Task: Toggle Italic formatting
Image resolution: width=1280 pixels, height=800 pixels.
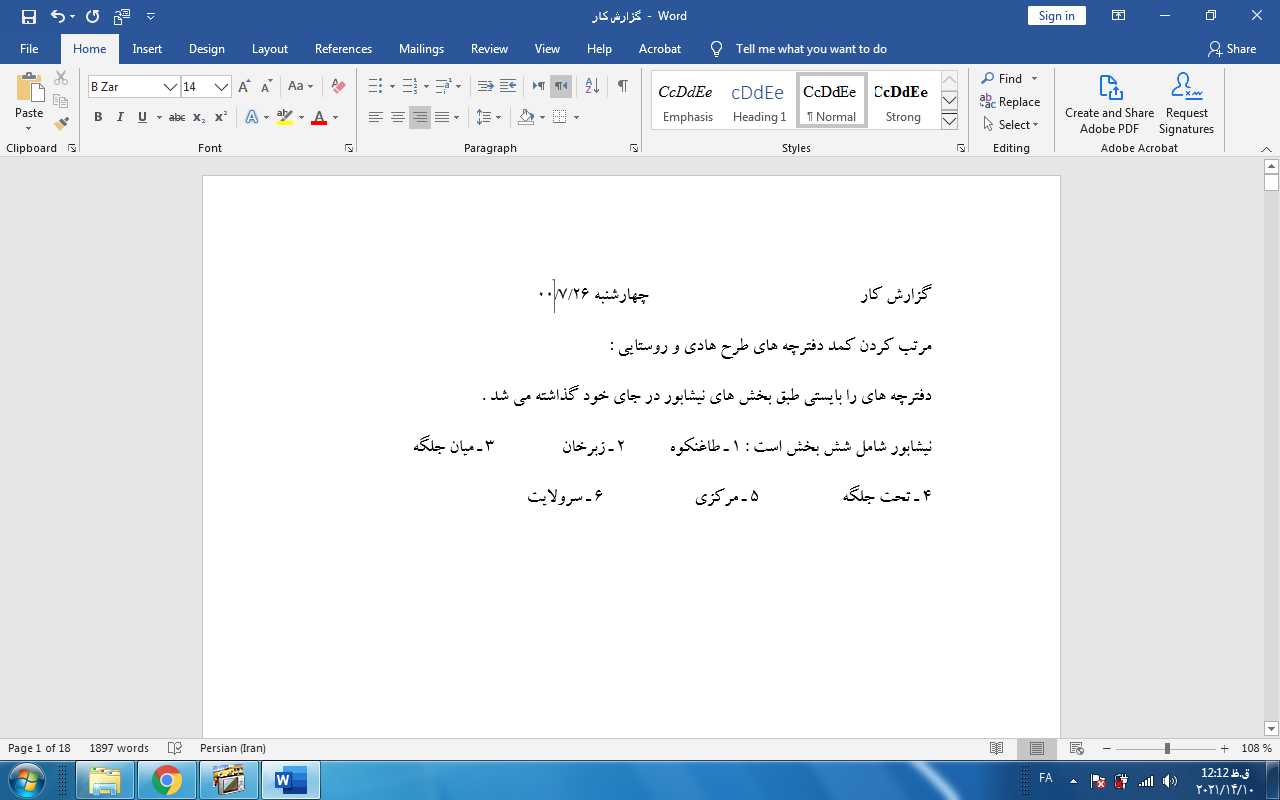Action: (x=120, y=118)
